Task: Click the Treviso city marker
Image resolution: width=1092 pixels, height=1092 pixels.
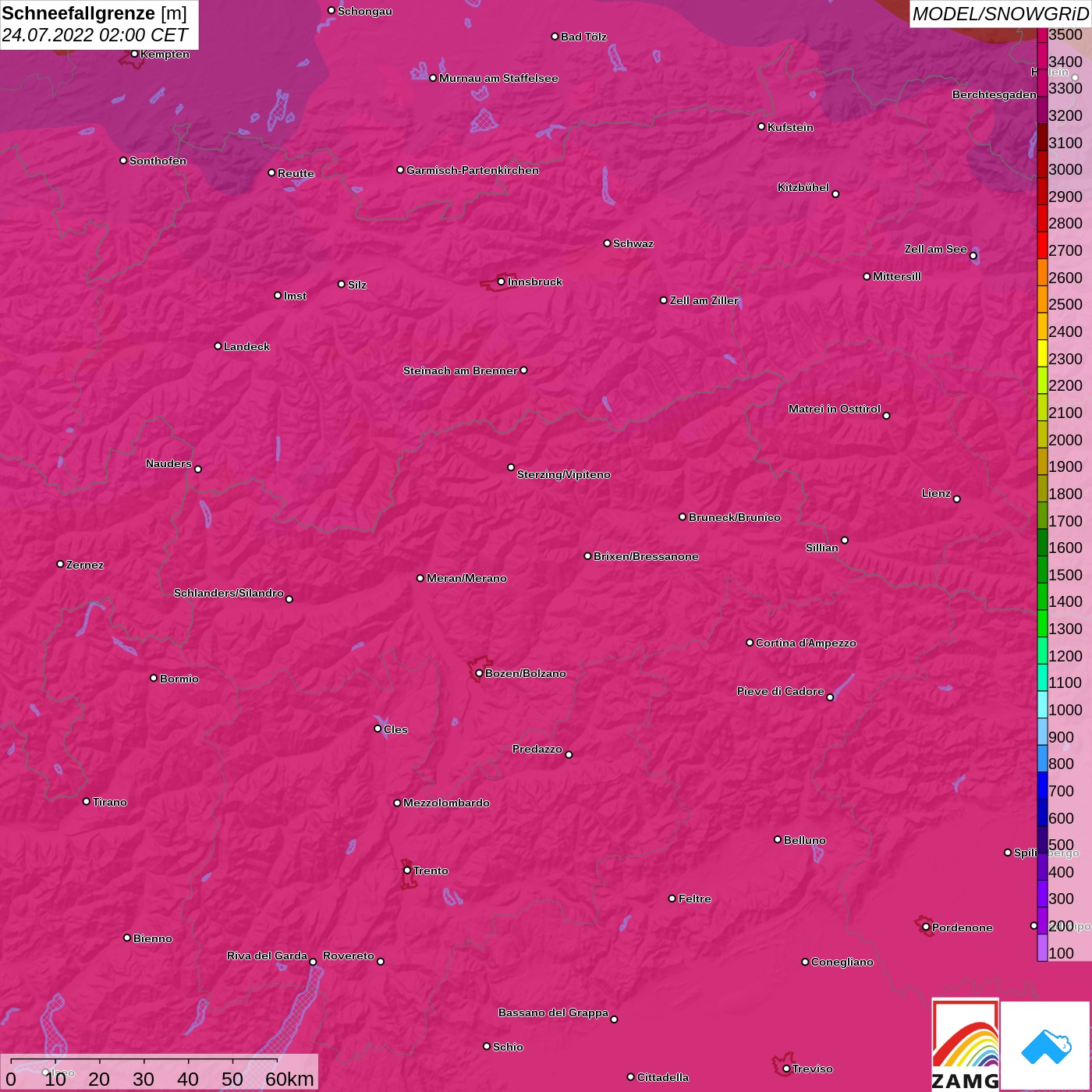Action: pyautogui.click(x=786, y=1069)
